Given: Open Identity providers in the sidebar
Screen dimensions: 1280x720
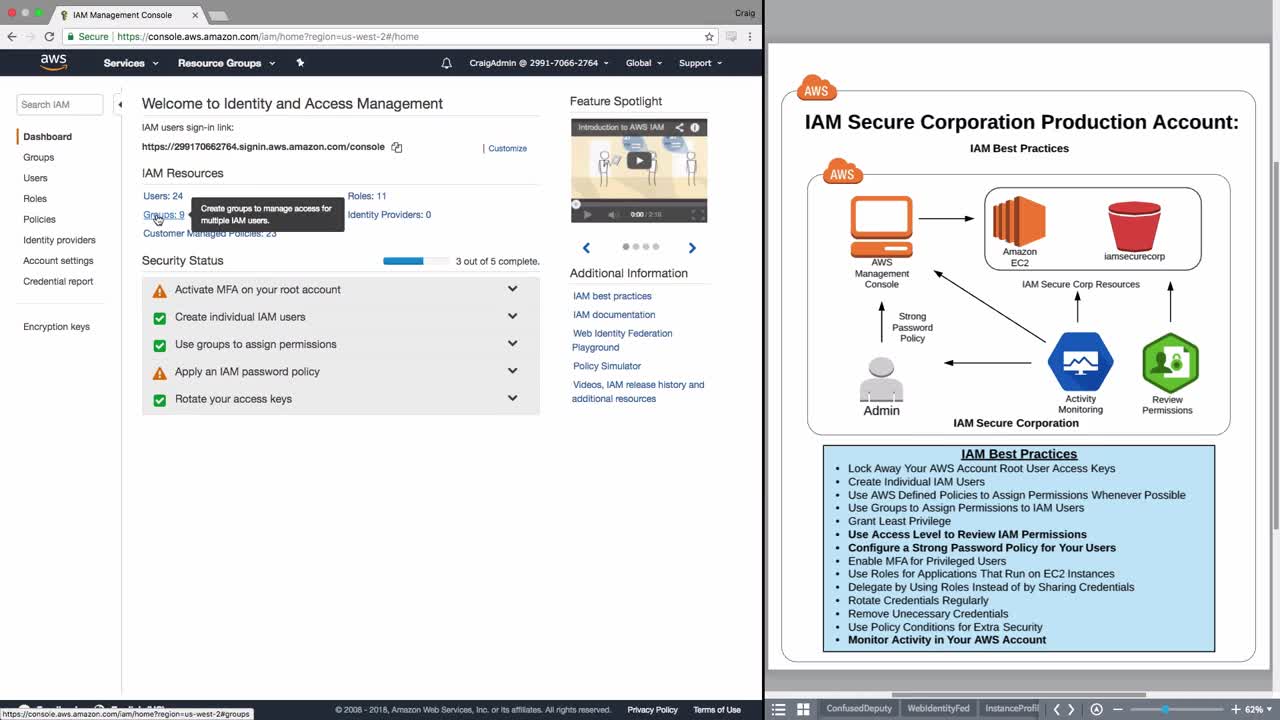Looking at the screenshot, I should (59, 240).
